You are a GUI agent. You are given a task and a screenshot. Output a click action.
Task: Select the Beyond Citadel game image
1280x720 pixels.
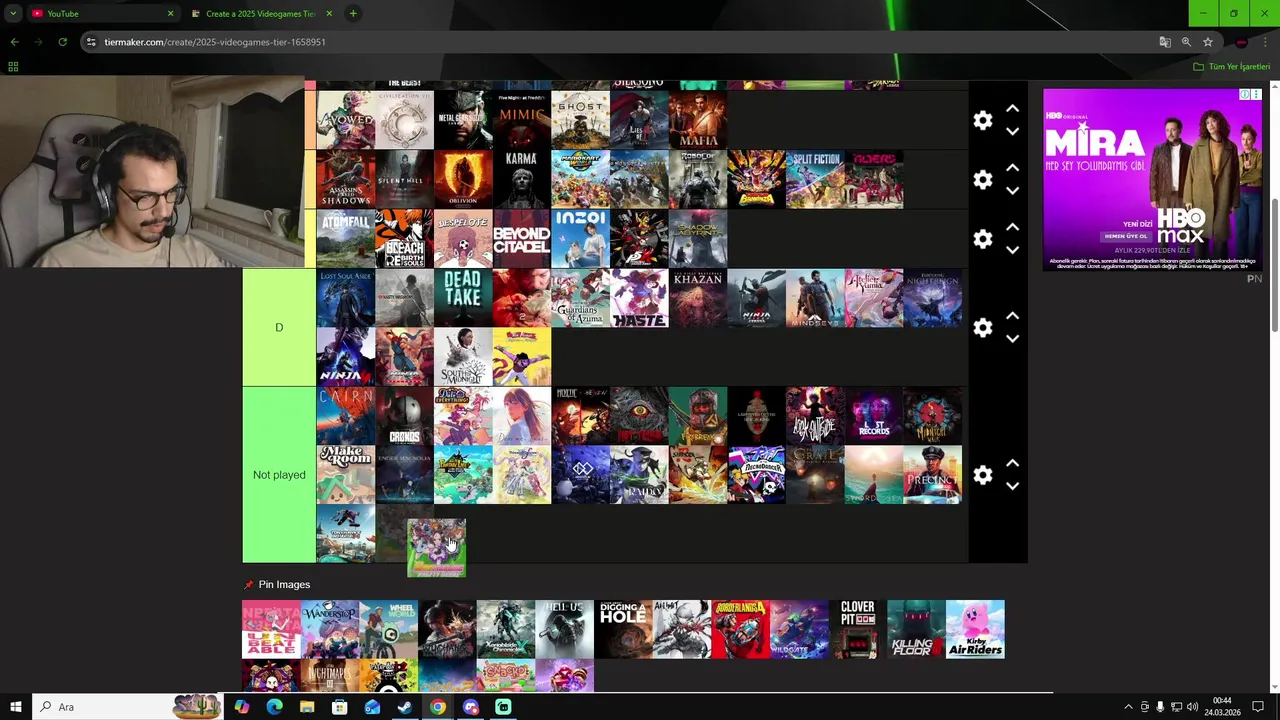click(x=522, y=239)
